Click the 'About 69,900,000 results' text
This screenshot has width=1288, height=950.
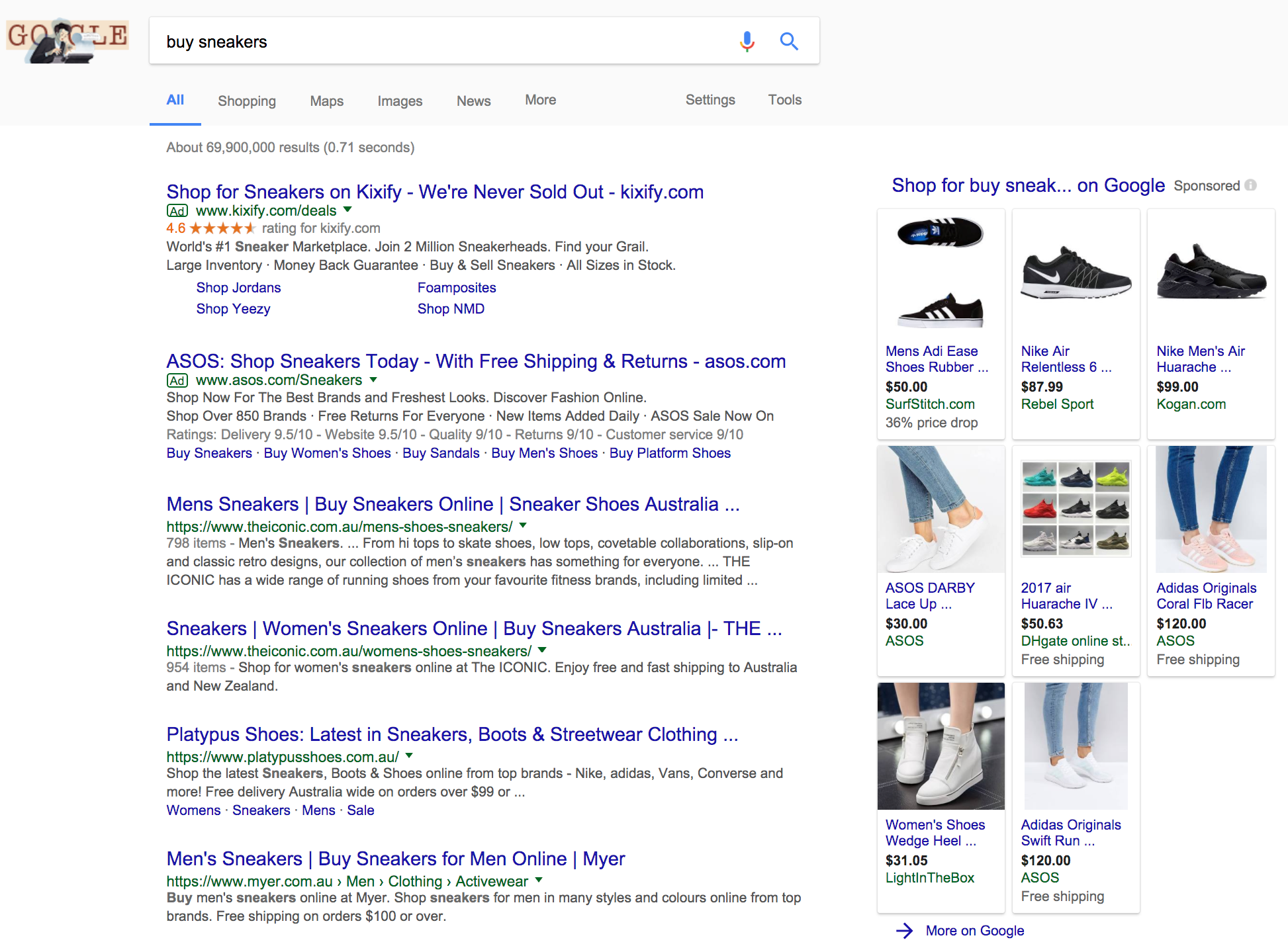290,148
